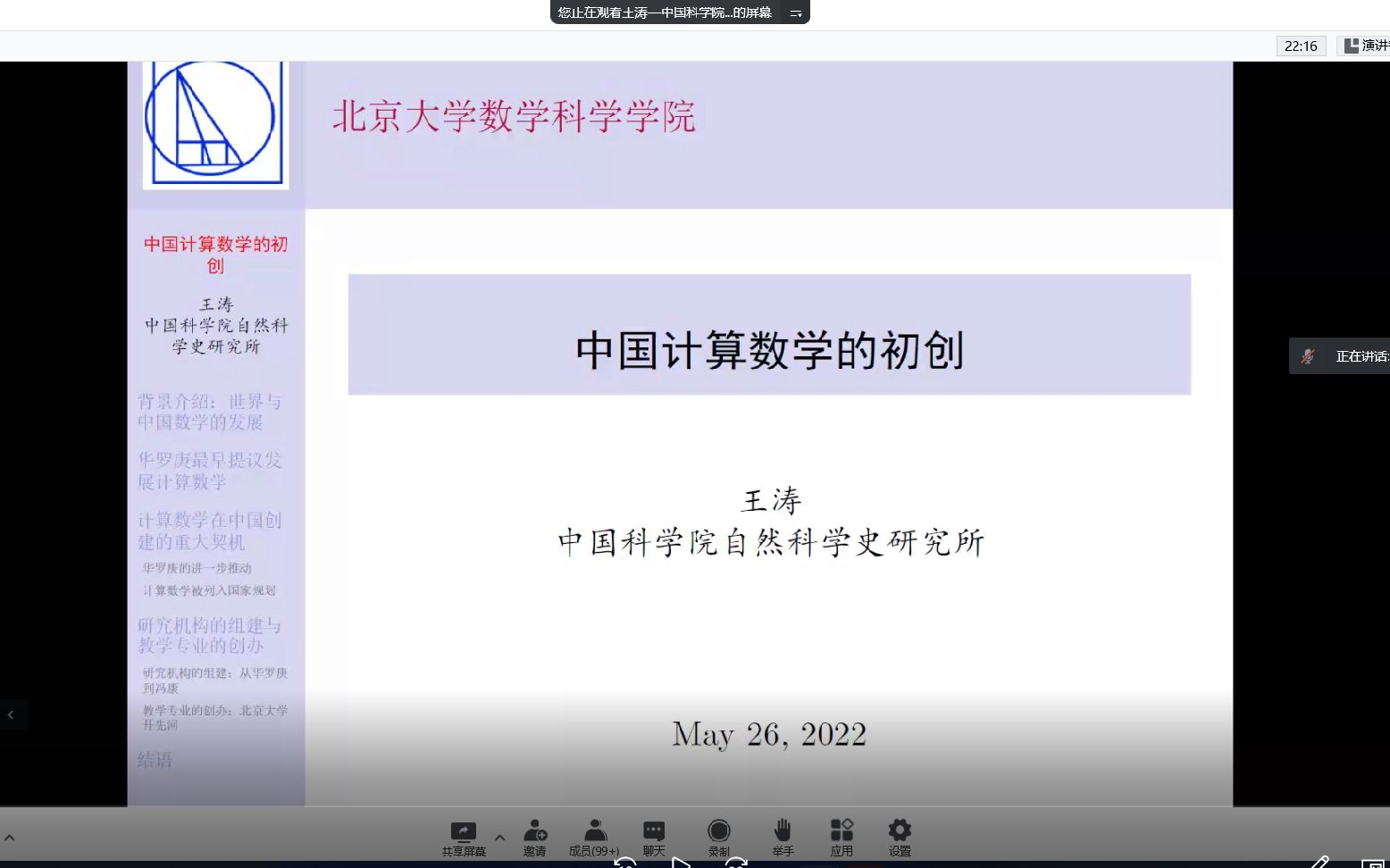
Task: Select sidebar section 计算数学在中国创建的重大契机
Action: [x=209, y=530]
